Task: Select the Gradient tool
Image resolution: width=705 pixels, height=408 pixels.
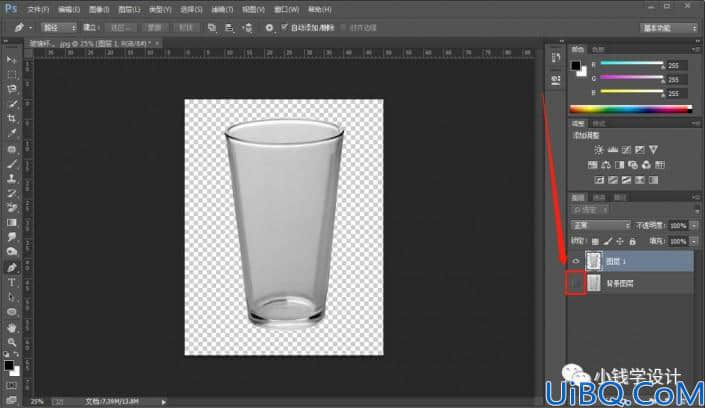Action: point(12,223)
